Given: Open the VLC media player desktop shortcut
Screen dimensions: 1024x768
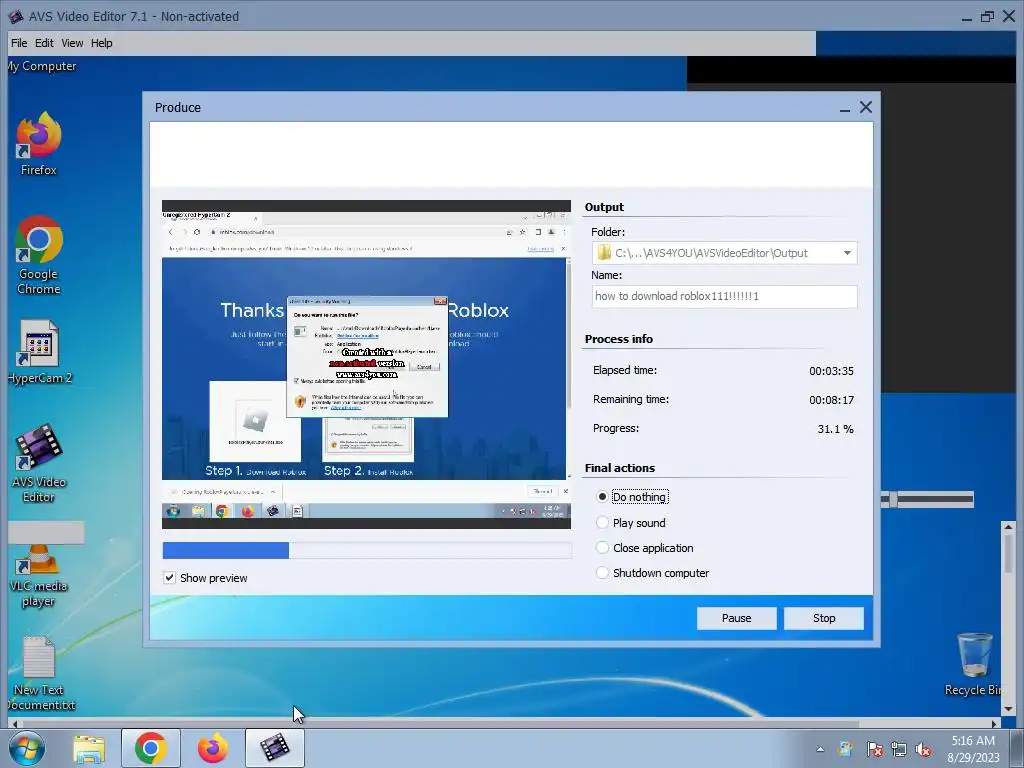Looking at the screenshot, I should tap(39, 576).
